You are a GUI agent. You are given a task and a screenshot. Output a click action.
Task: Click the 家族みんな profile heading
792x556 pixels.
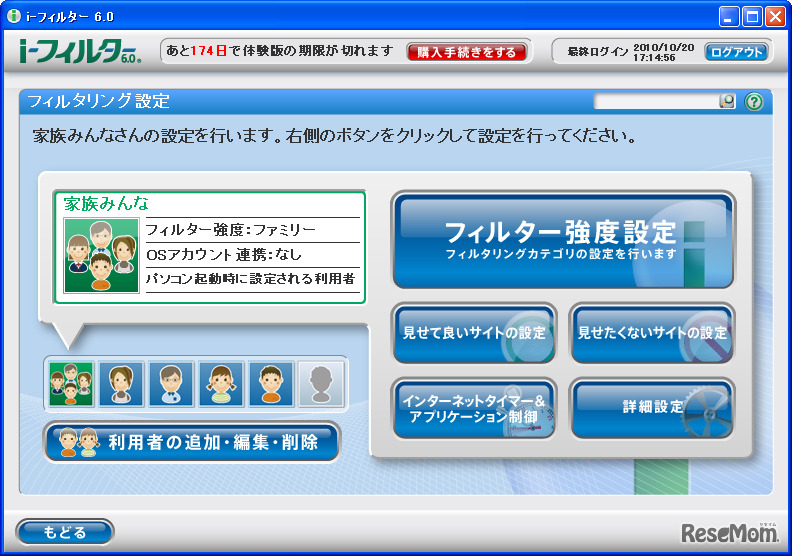[x=106, y=204]
